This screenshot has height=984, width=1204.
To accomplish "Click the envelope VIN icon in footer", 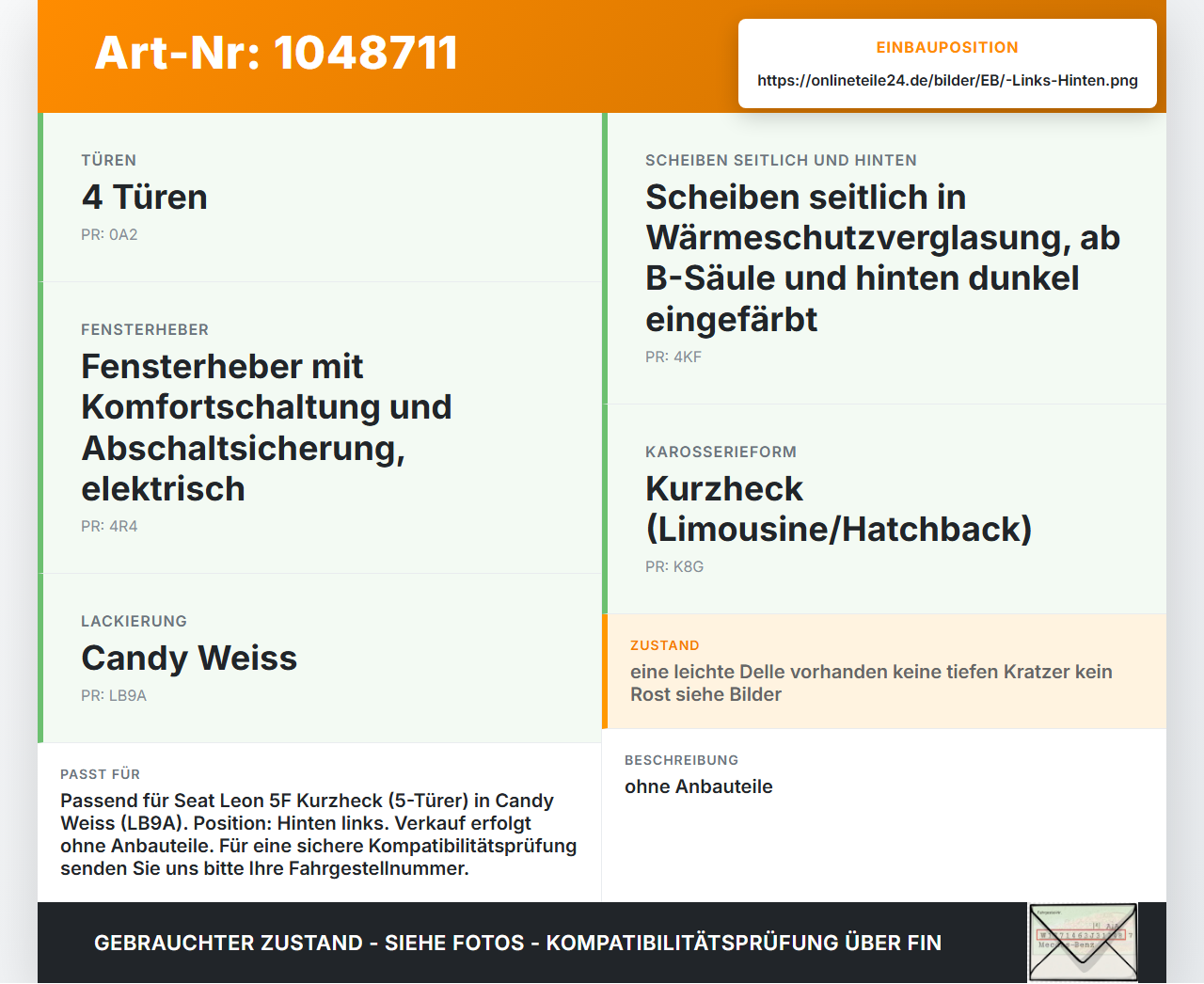I will (x=1083, y=943).
